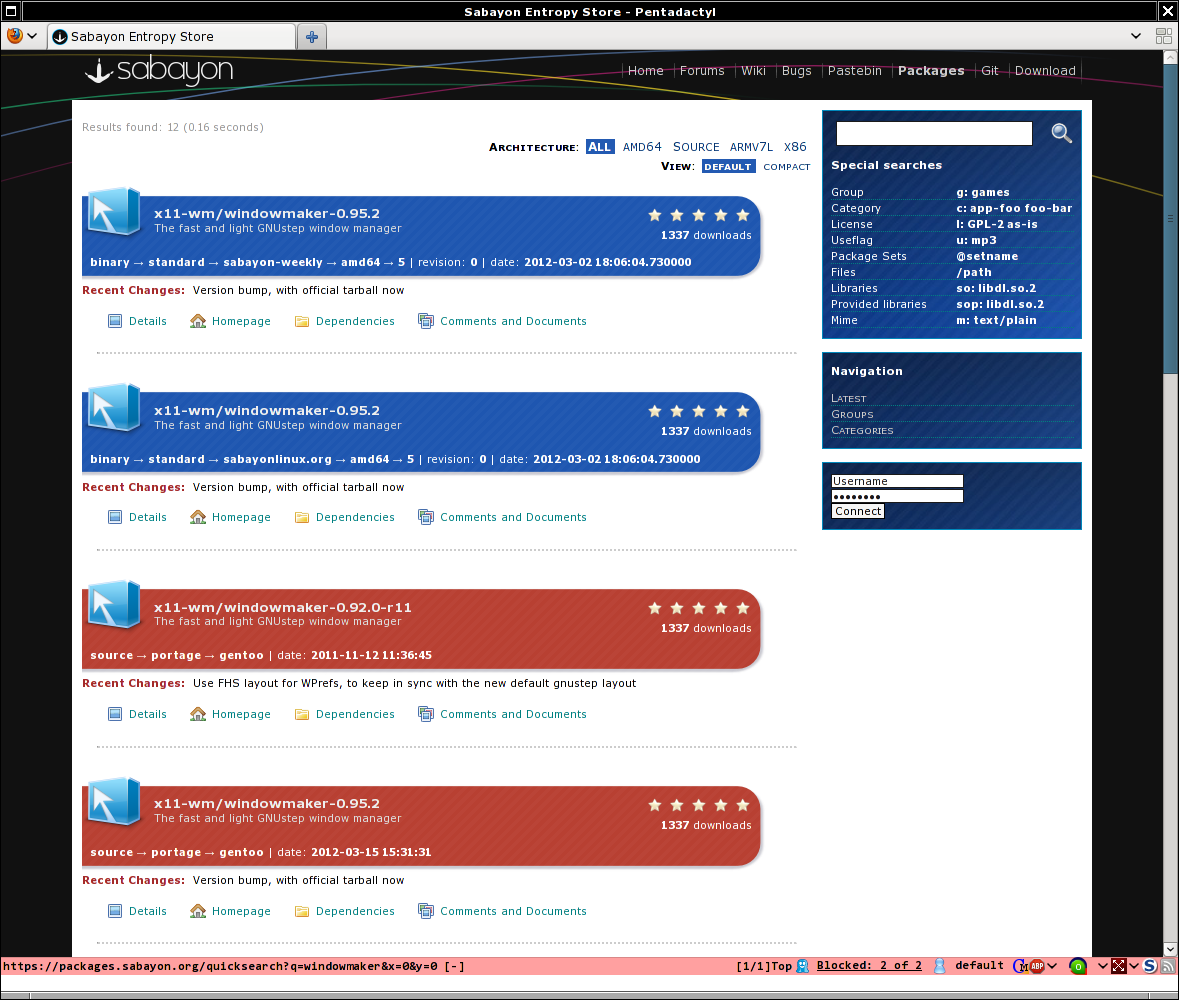
Task: Click Details icon for sabayon-weekly package
Action: coord(114,321)
